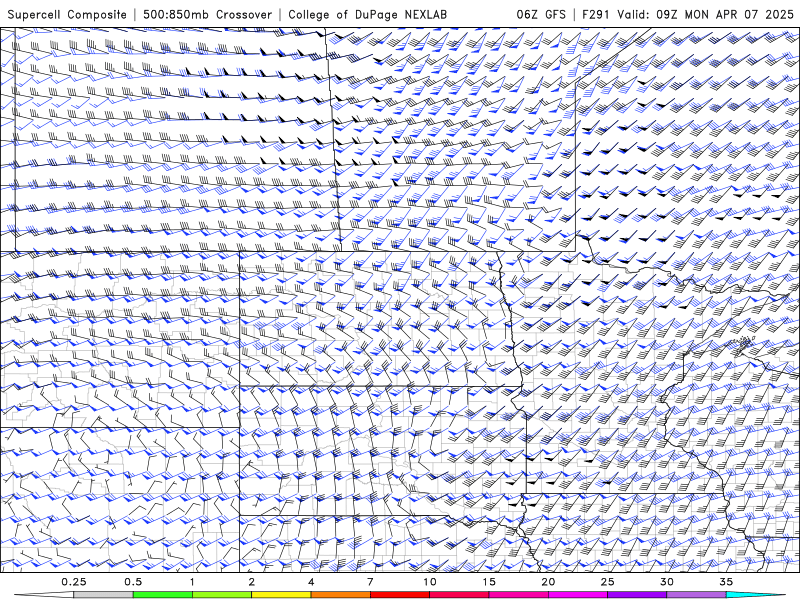Click the legend value "0.25"
This screenshot has height=600, width=800.
(73, 582)
